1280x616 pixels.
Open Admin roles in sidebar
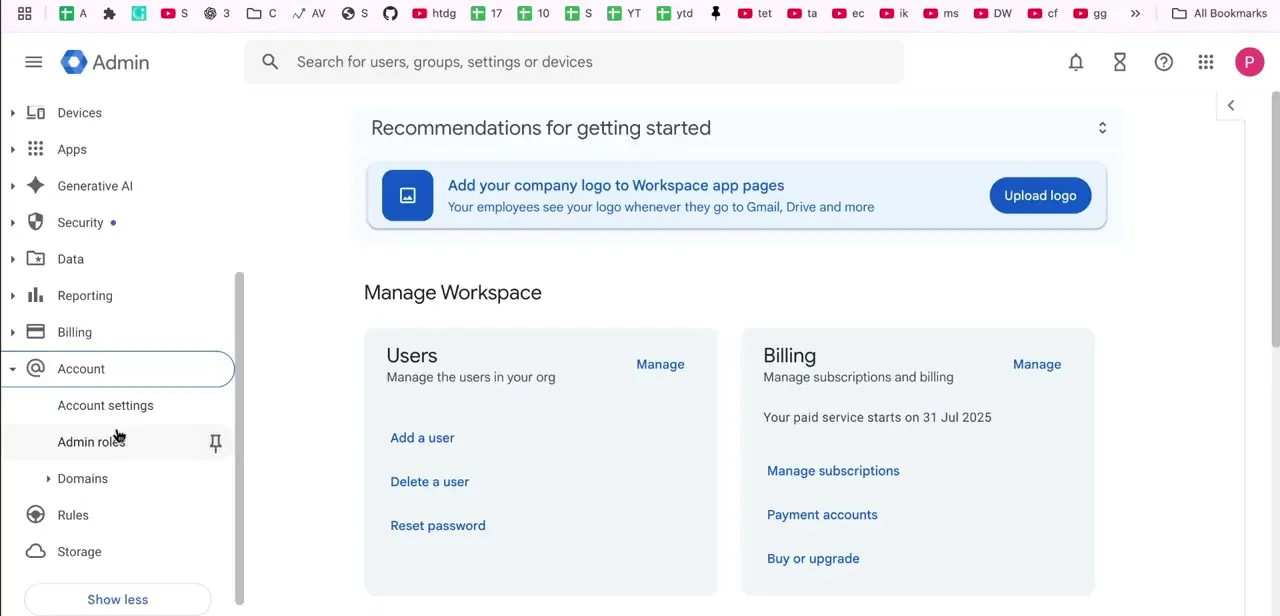91,442
